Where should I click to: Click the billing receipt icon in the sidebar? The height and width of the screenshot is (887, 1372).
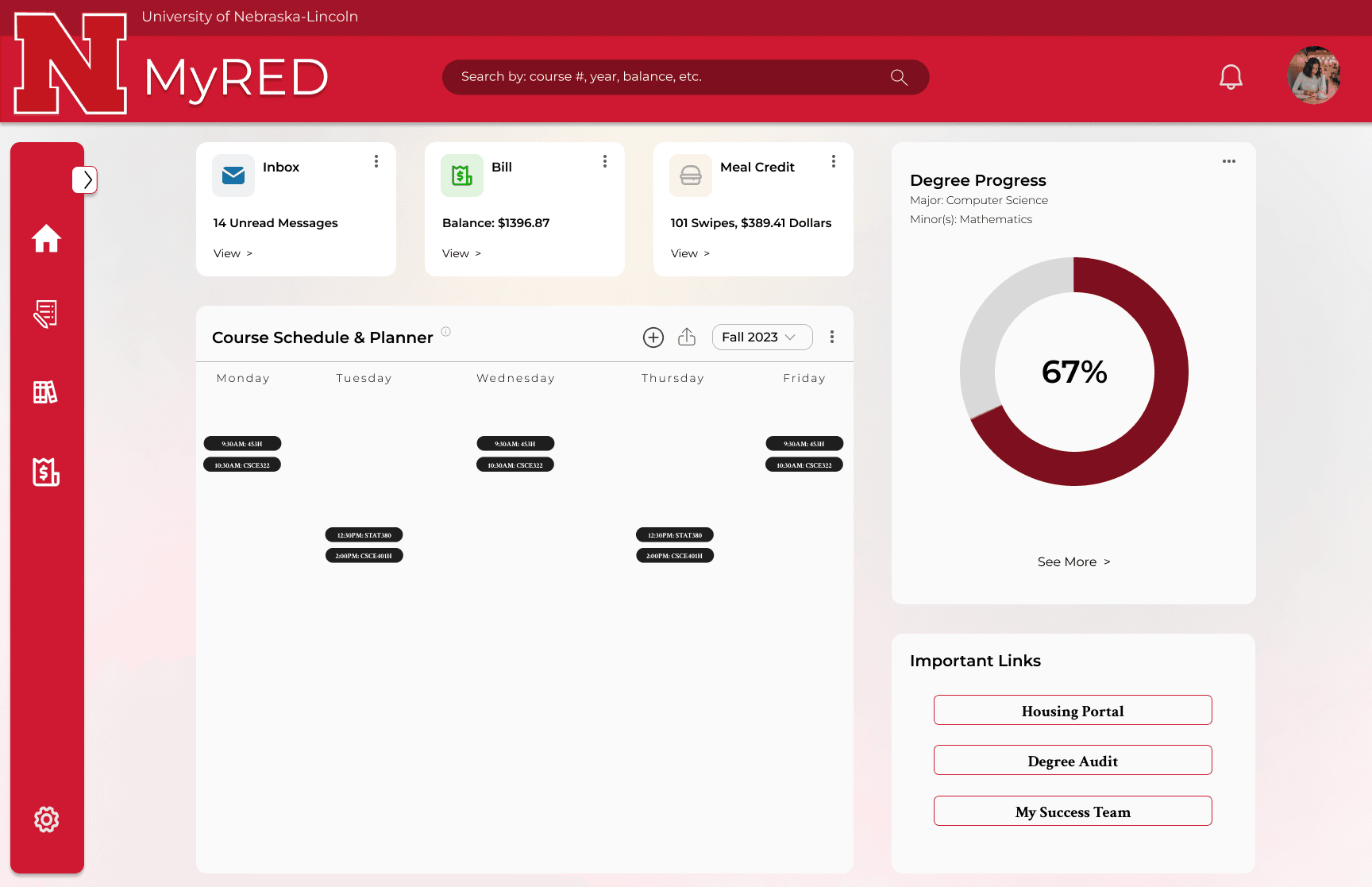click(45, 472)
